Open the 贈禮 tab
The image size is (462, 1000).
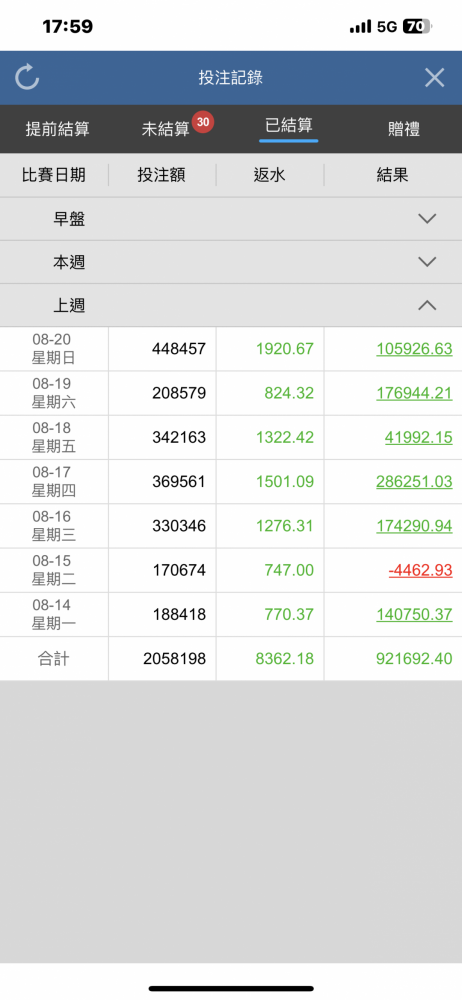point(404,129)
